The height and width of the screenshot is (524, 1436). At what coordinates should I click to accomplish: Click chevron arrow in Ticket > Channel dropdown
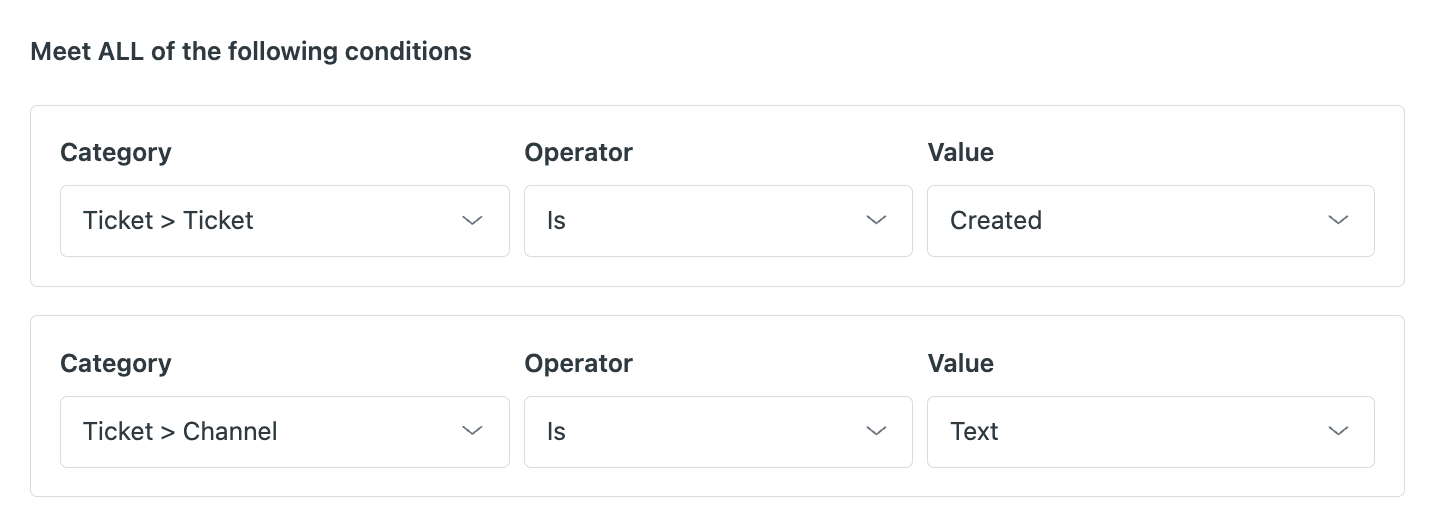(x=473, y=432)
